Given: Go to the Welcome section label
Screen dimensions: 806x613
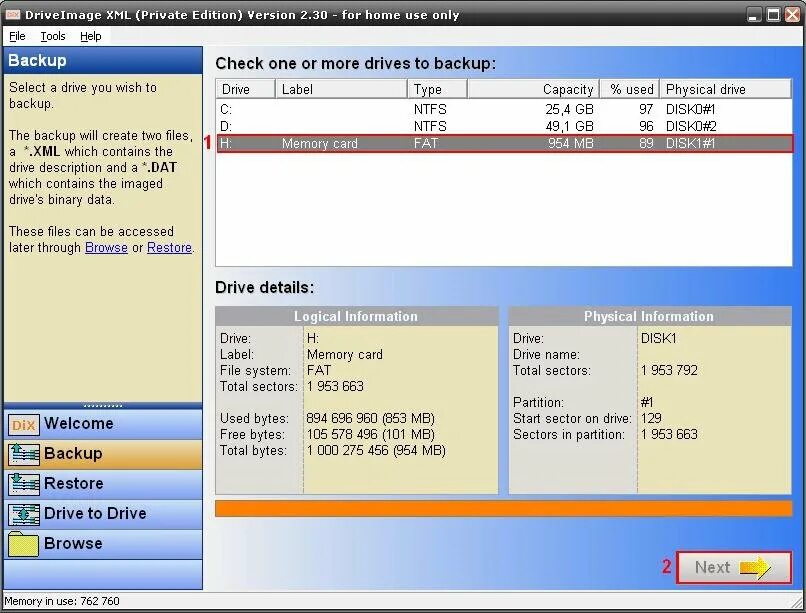Looking at the screenshot, I should tap(79, 423).
